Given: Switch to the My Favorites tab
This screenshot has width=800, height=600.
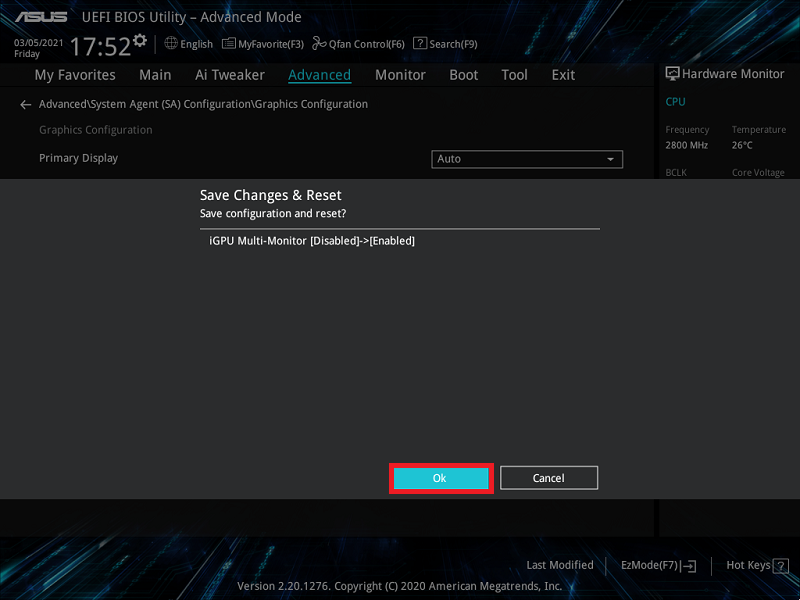Looking at the screenshot, I should 75,75.
